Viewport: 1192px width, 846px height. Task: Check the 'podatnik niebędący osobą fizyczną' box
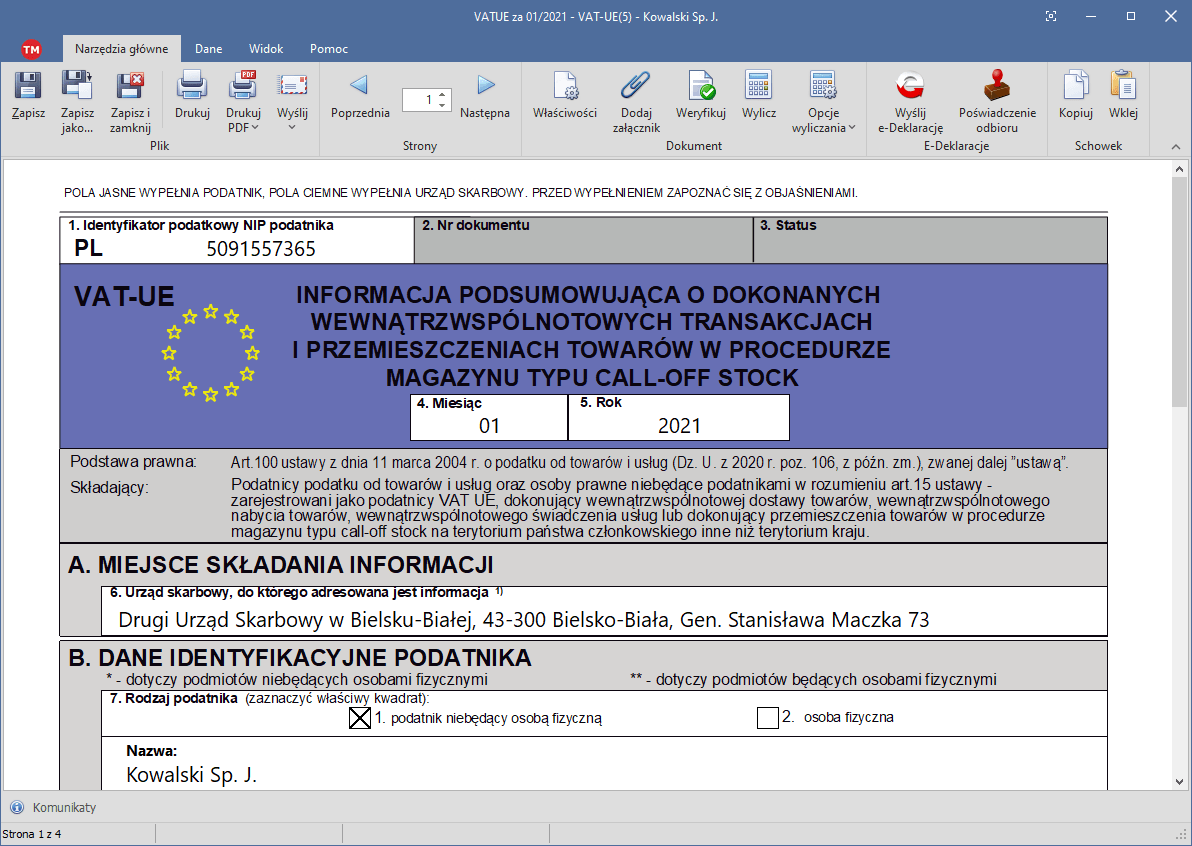coord(360,718)
